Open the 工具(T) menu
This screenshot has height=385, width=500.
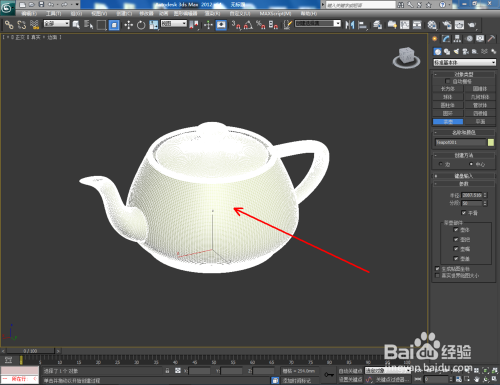(x=53, y=14)
